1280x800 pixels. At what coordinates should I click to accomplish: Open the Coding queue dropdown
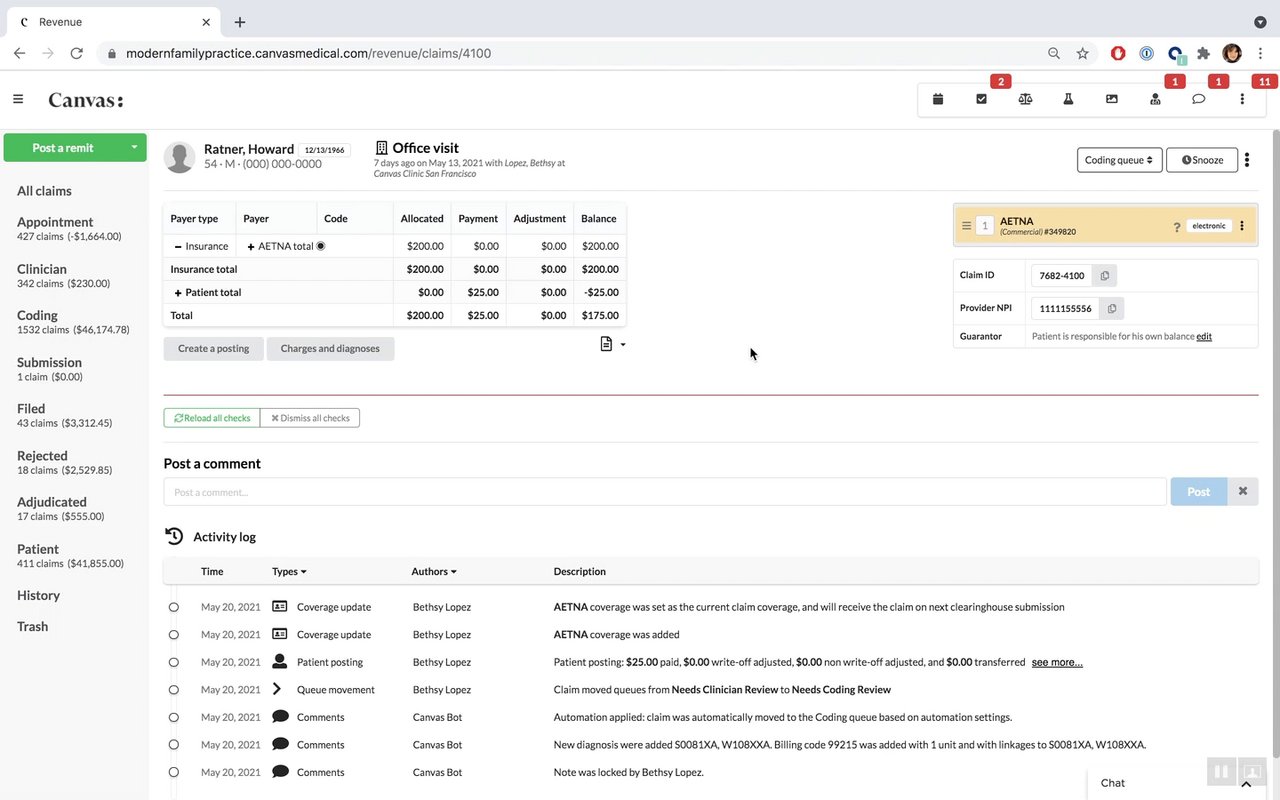pyautogui.click(x=1119, y=160)
